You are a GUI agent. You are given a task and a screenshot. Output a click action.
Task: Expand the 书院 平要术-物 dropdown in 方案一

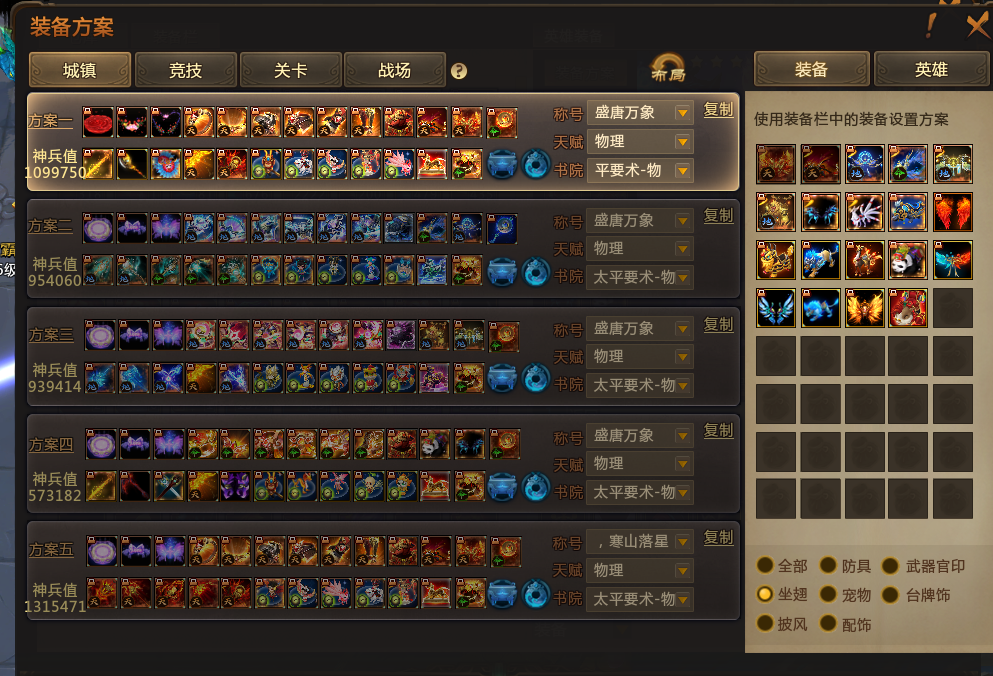point(640,170)
